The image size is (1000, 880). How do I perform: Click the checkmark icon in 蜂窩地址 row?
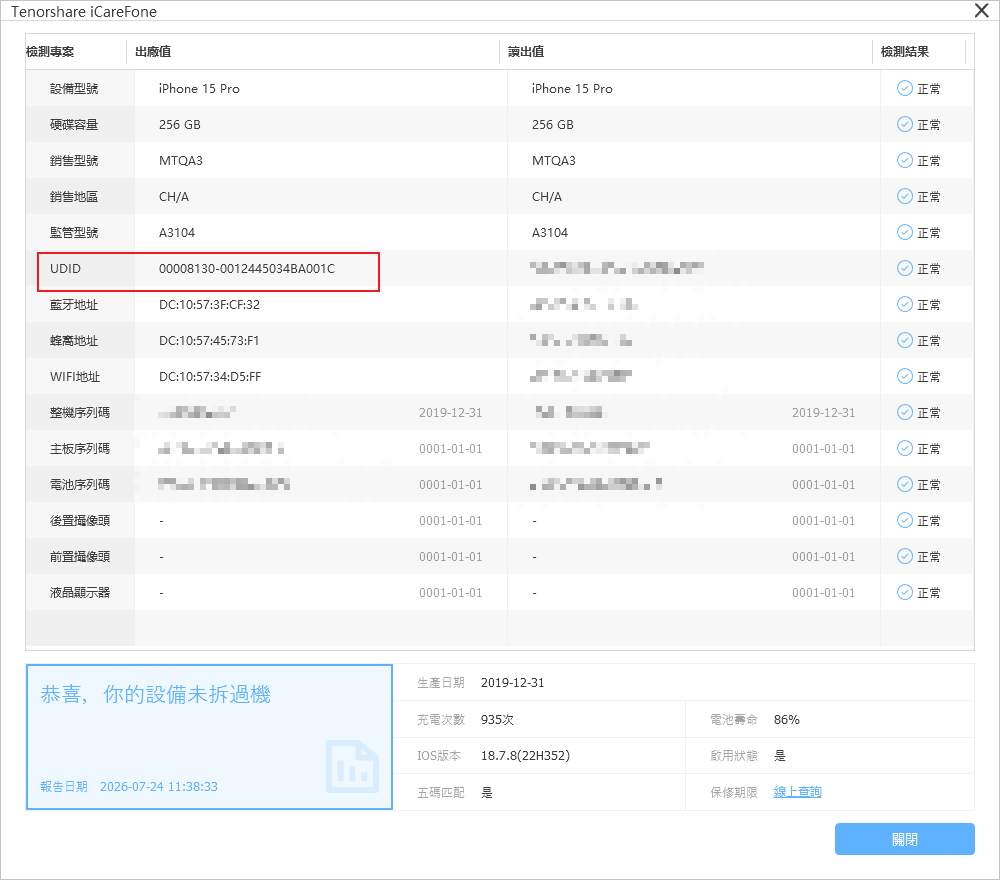coord(904,341)
